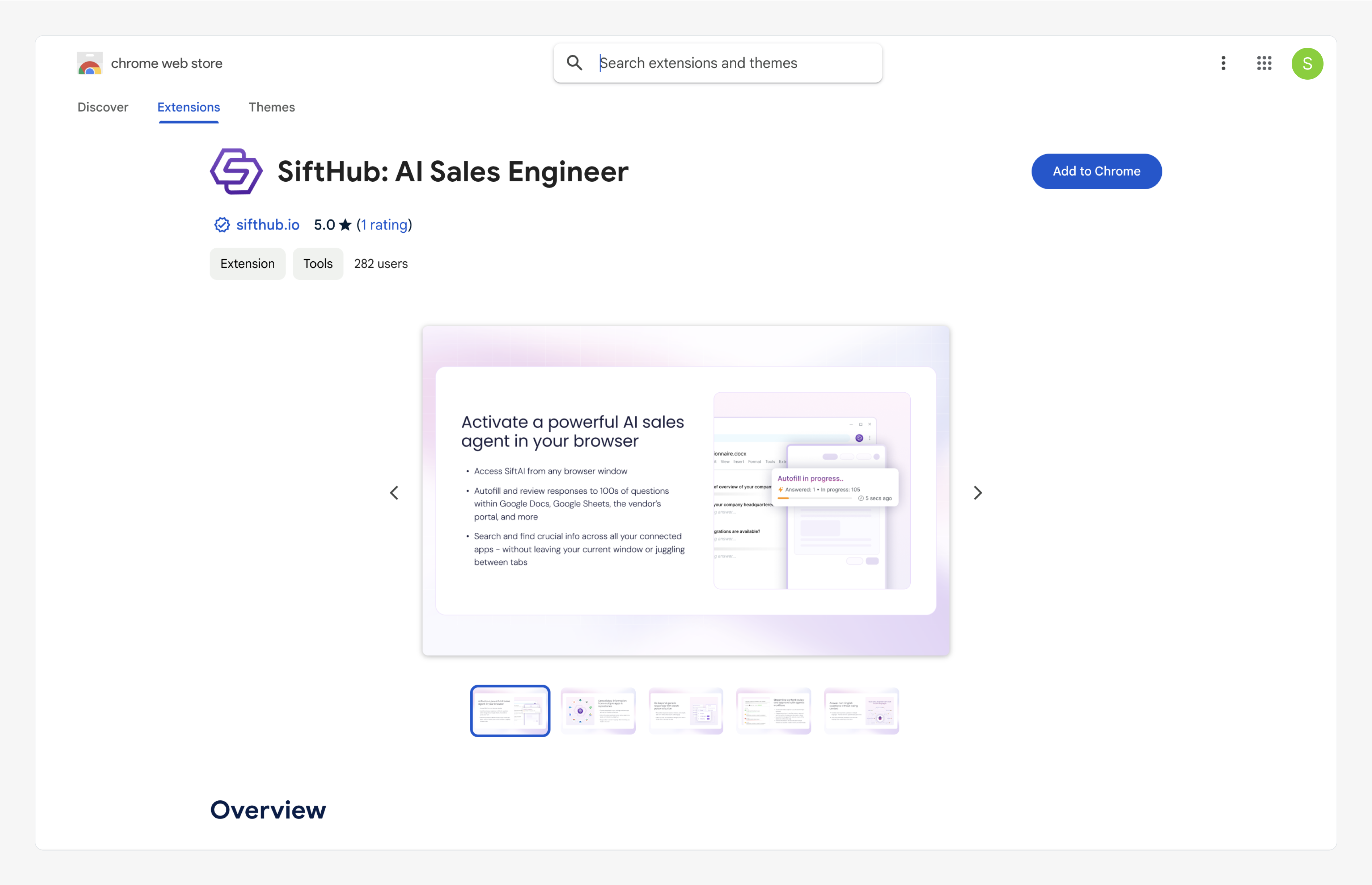
Task: Click the Extension category chip
Action: [x=247, y=264]
